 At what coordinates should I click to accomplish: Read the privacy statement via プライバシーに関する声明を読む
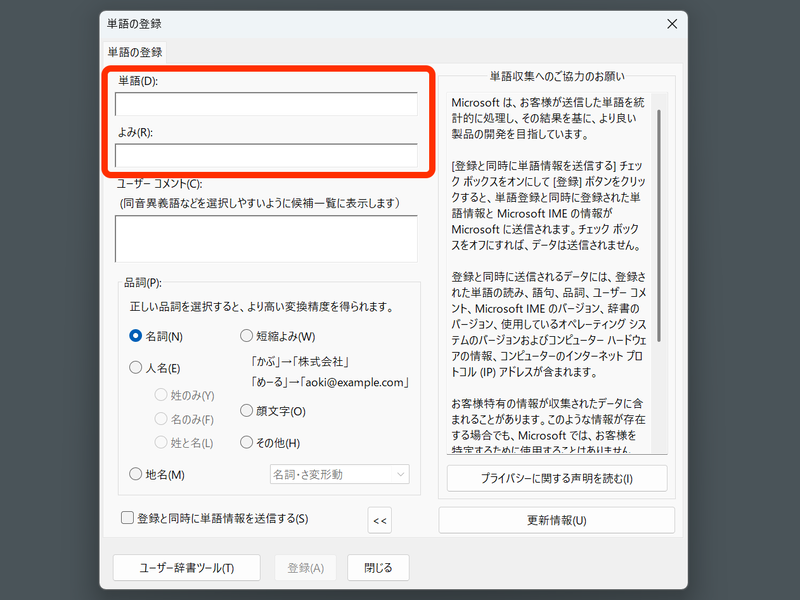pyautogui.click(x=557, y=478)
